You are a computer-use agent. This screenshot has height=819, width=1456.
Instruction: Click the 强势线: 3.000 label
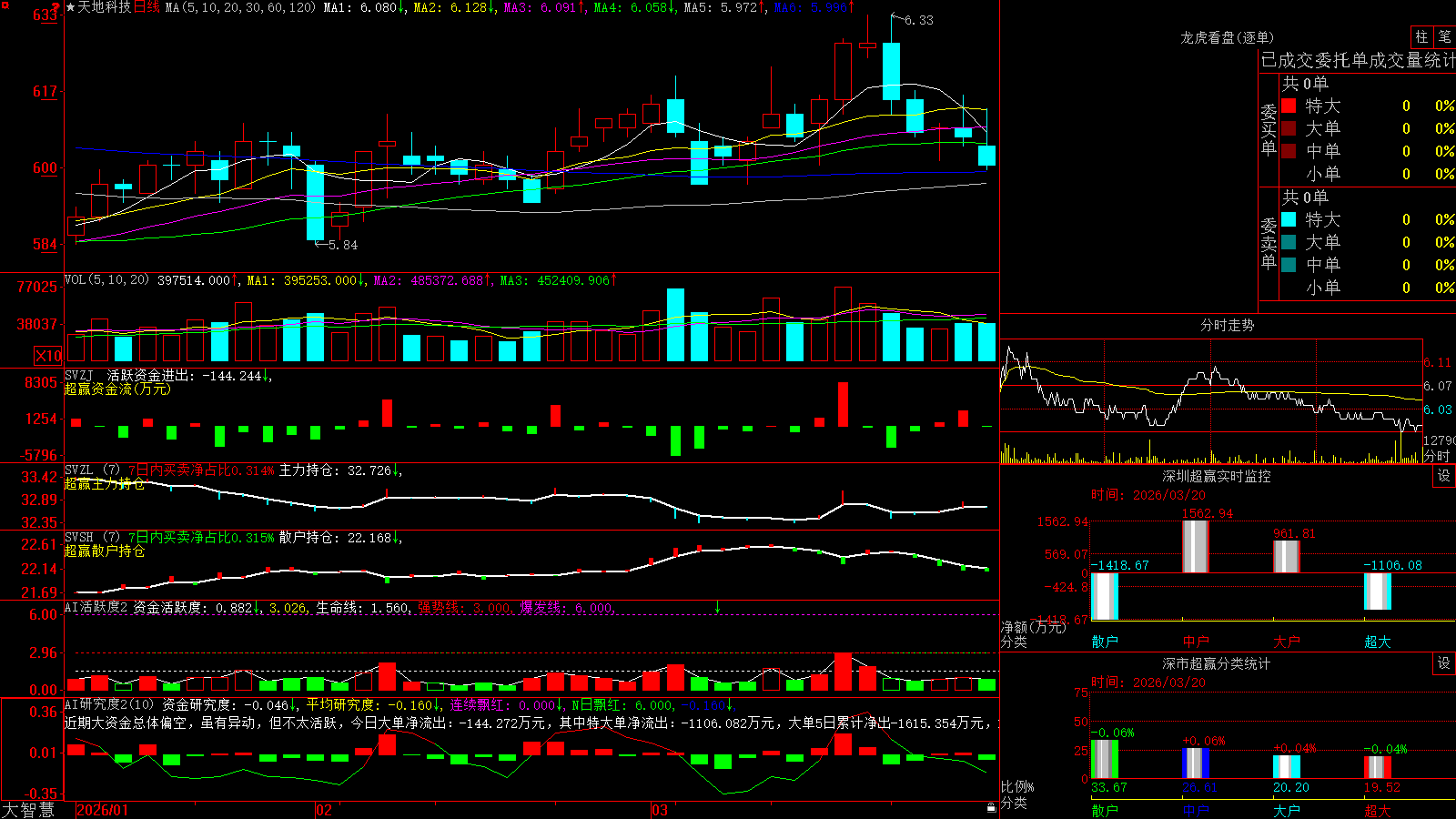pos(466,607)
